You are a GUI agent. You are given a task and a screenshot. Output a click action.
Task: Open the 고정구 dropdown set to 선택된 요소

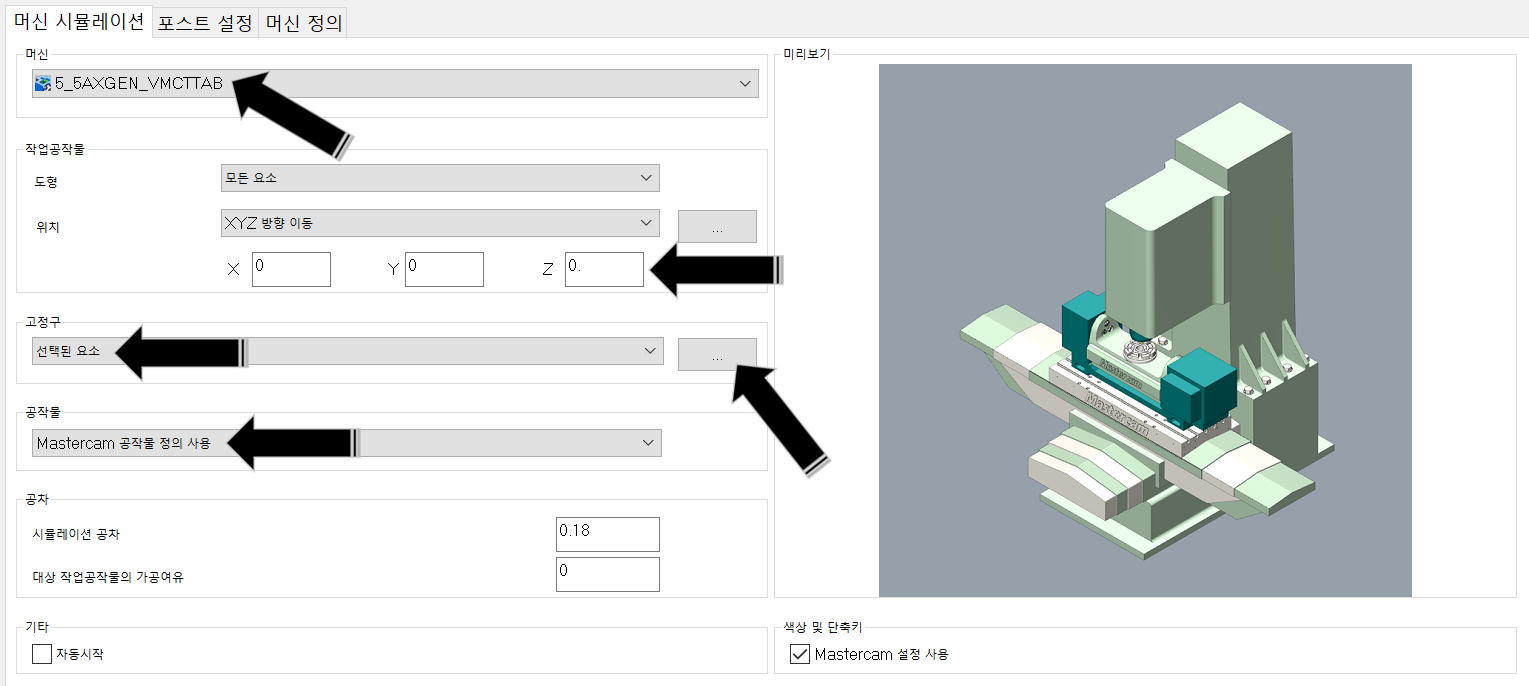(x=348, y=351)
